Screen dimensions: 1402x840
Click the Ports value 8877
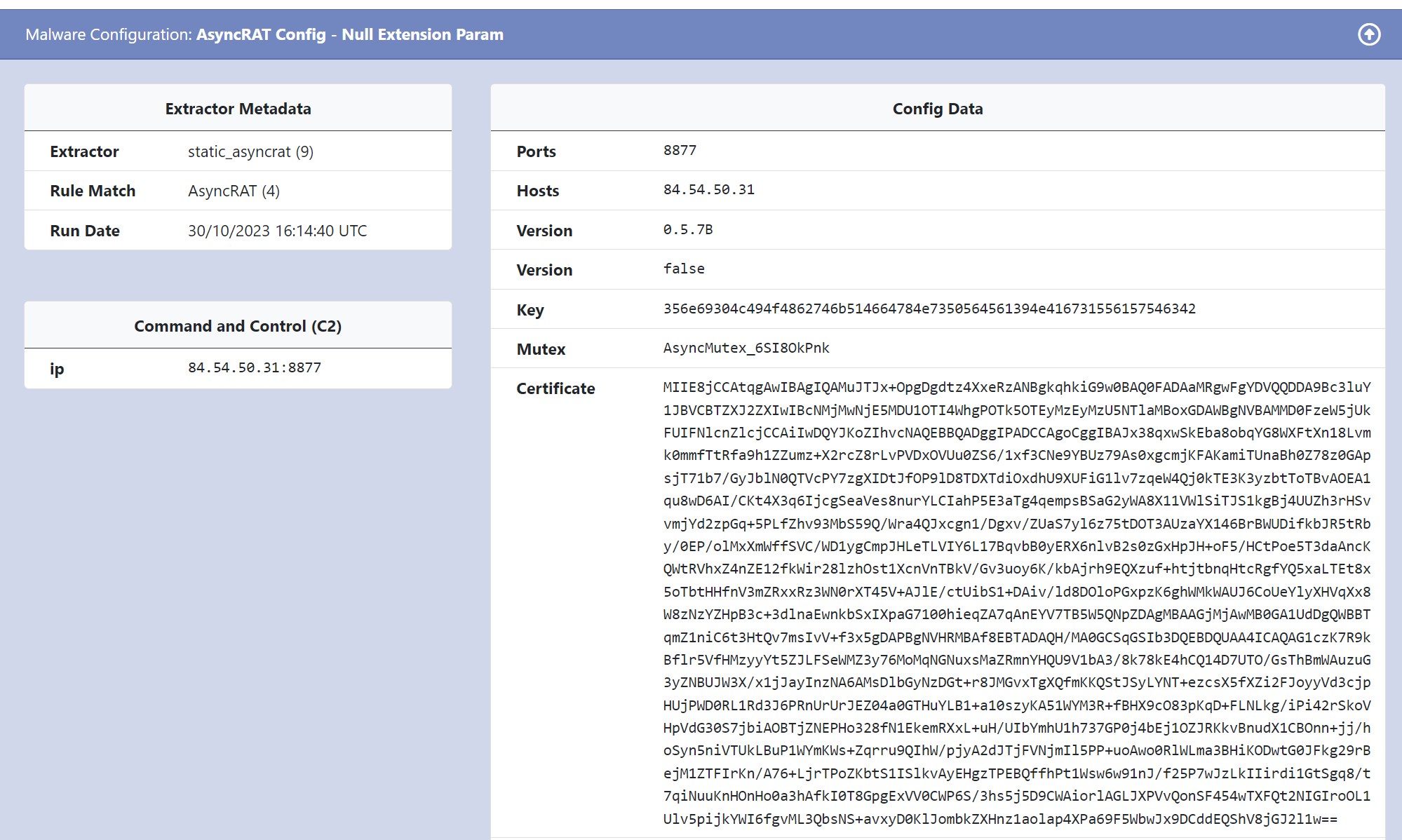680,149
